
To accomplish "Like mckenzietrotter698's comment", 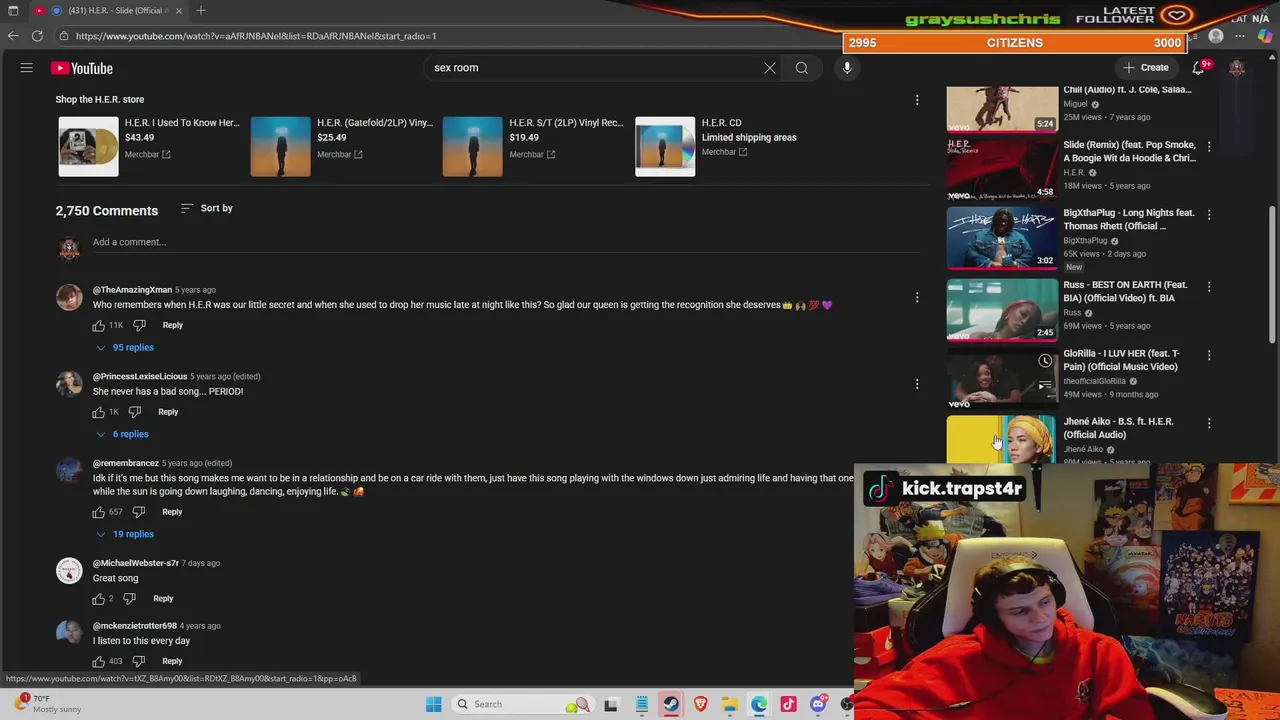I will click(x=99, y=661).
